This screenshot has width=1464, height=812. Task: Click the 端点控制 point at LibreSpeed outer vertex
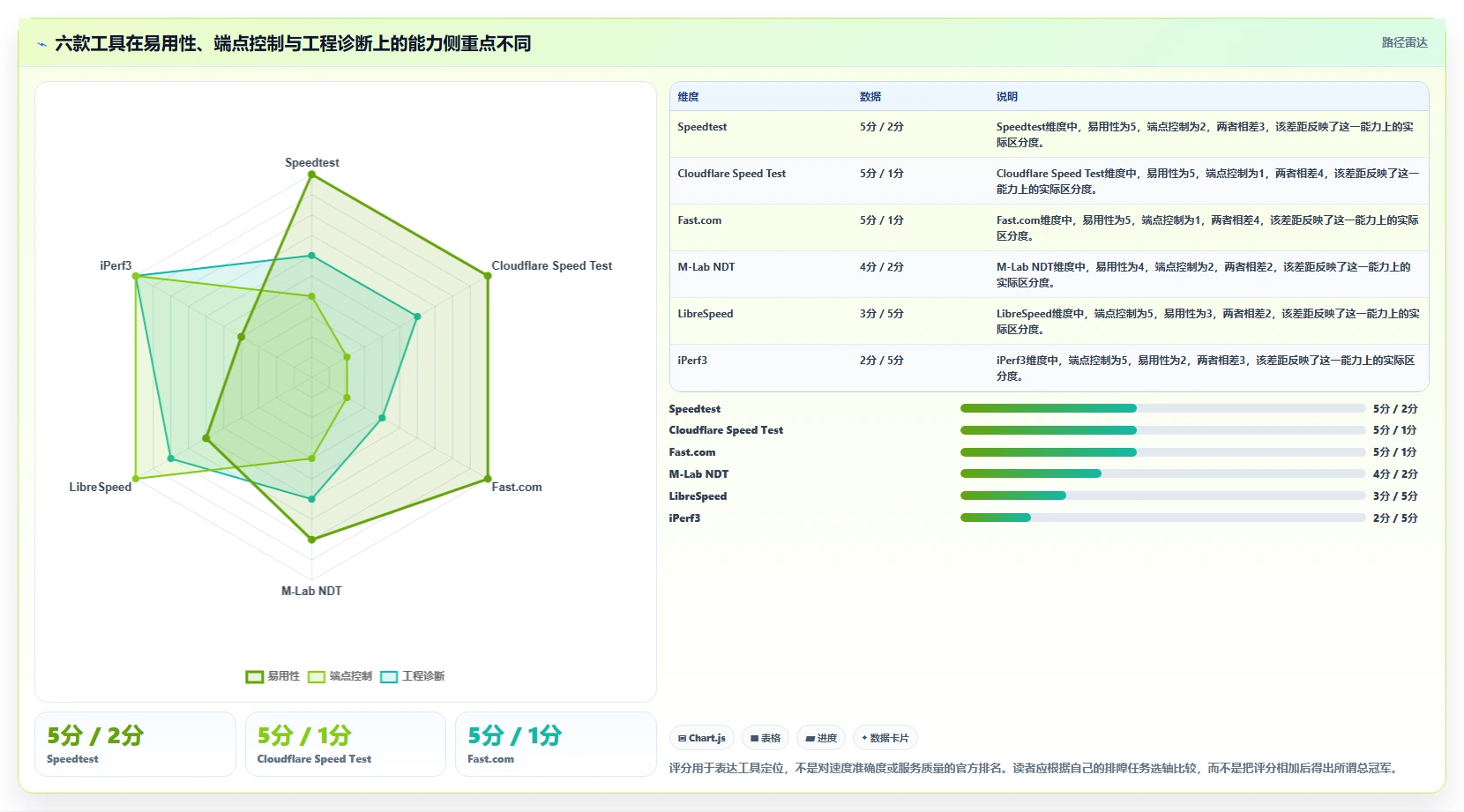point(136,480)
